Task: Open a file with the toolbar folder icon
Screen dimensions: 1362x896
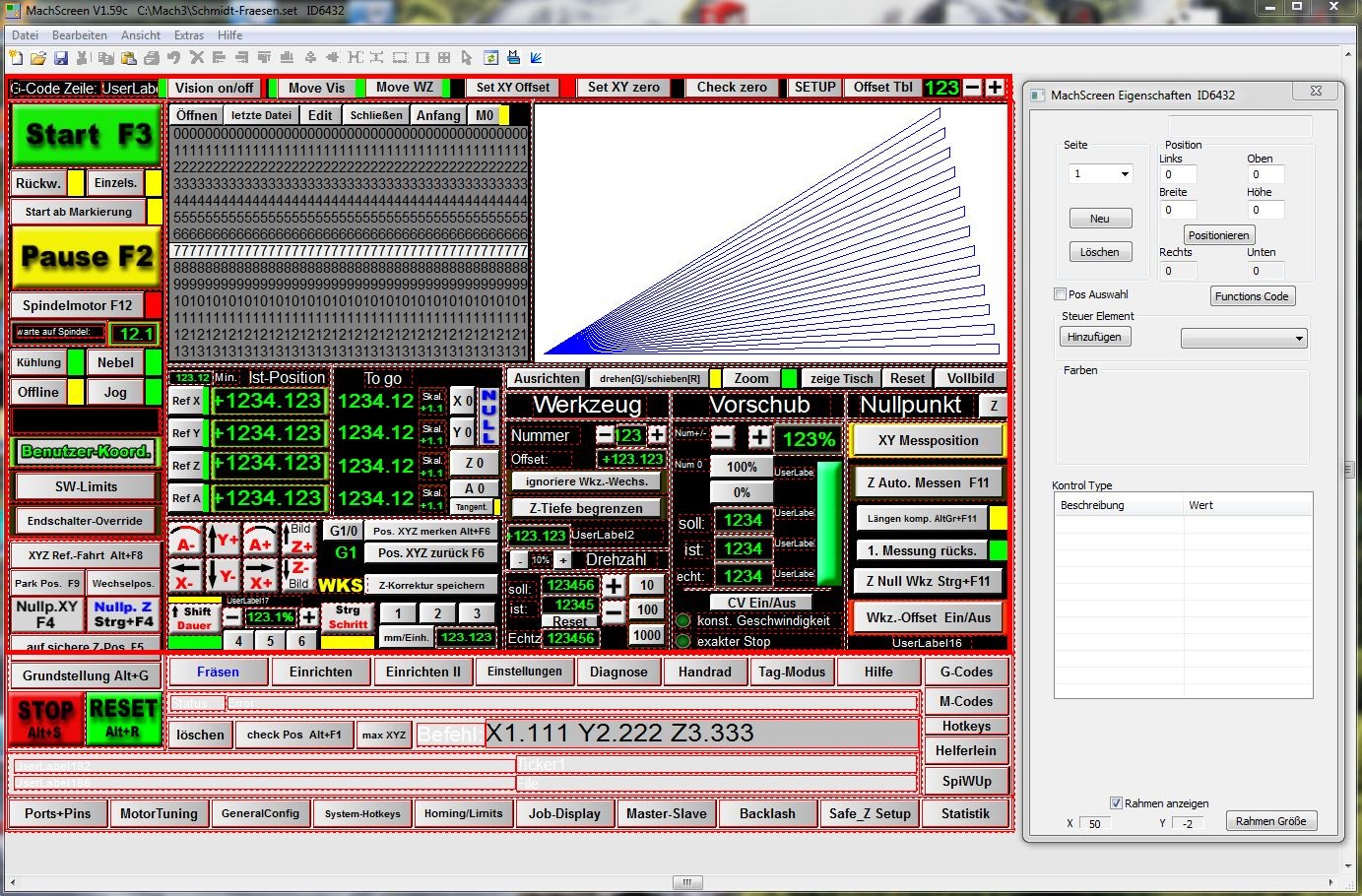Action: [37, 57]
